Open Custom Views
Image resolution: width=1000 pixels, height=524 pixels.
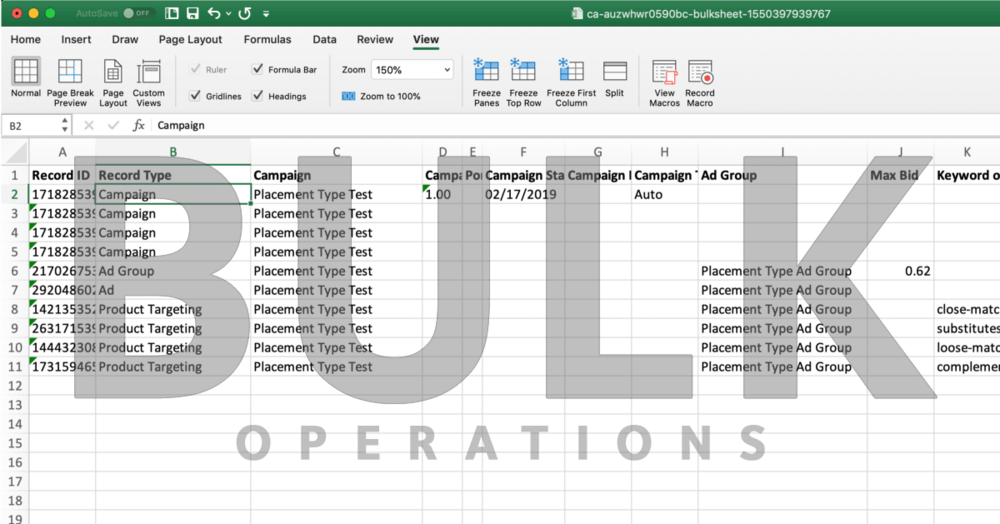click(149, 82)
